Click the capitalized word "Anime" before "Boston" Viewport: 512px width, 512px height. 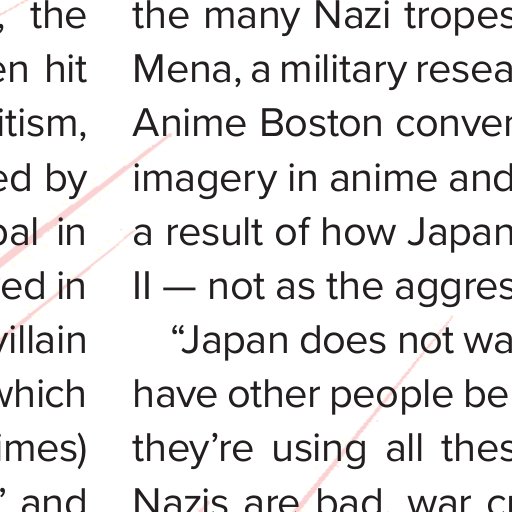point(189,123)
